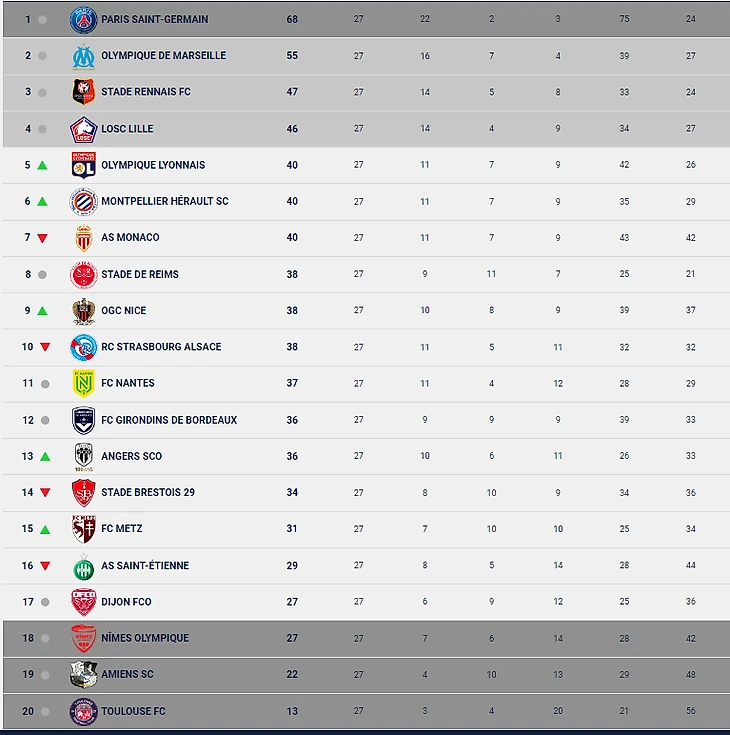Open the Nîmes Olympique team link
730x735 pixels.
[x=145, y=638]
